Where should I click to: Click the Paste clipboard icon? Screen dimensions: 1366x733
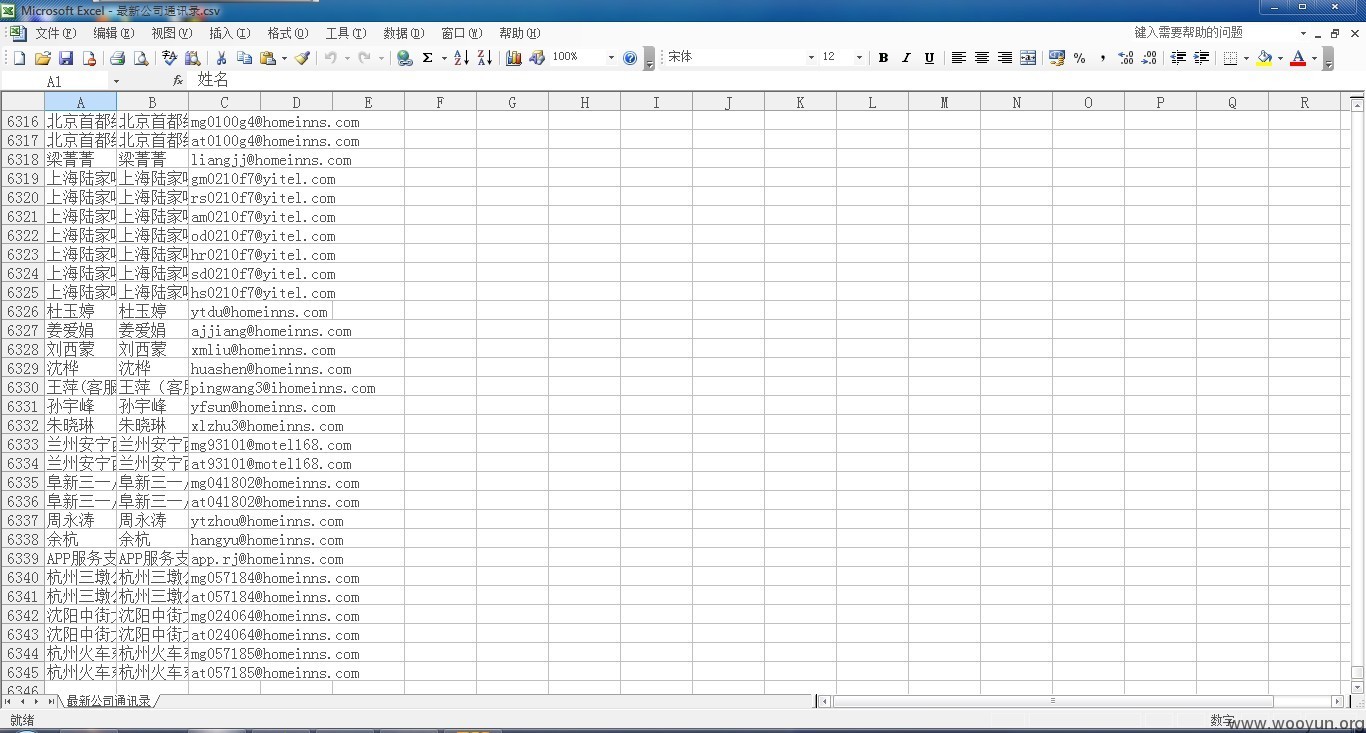[x=268, y=58]
